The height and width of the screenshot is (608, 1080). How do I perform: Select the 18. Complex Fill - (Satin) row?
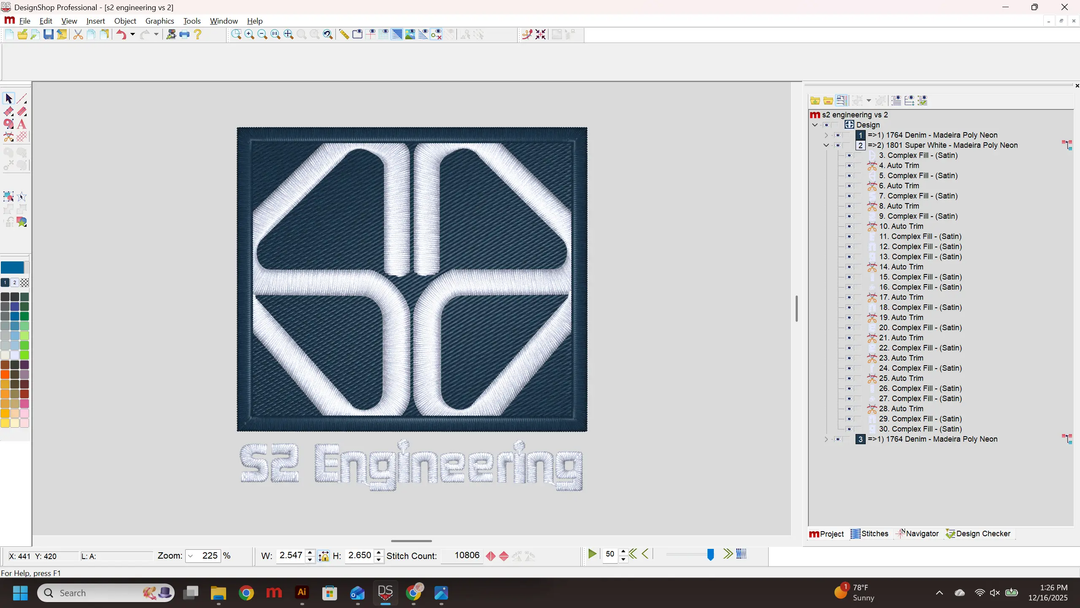tap(920, 307)
